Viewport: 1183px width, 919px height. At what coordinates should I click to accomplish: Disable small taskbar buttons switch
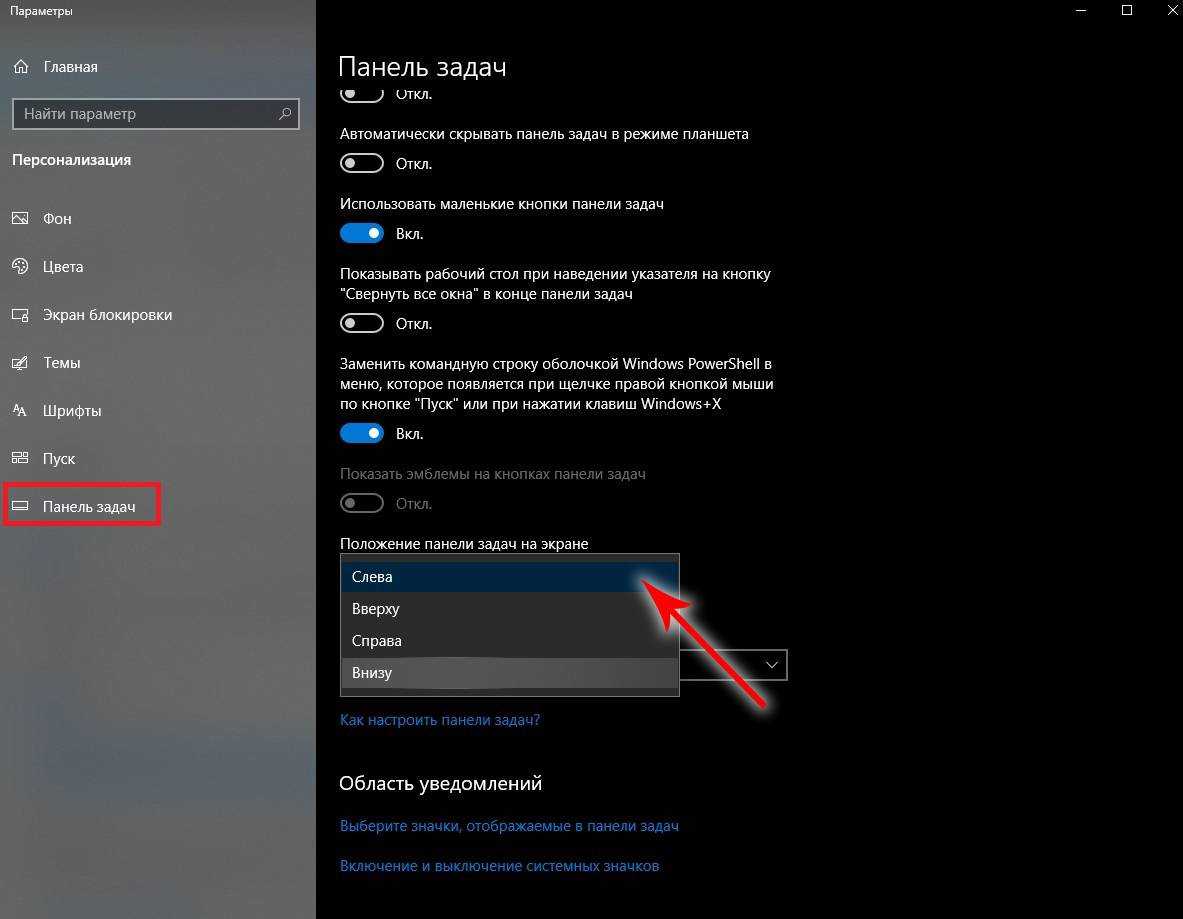point(361,233)
